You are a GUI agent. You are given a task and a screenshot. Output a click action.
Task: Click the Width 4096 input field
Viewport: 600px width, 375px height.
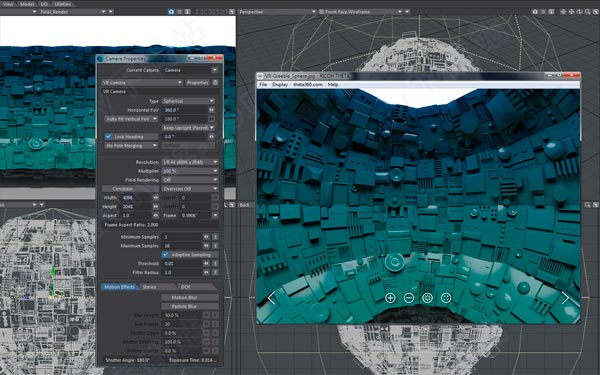point(137,197)
